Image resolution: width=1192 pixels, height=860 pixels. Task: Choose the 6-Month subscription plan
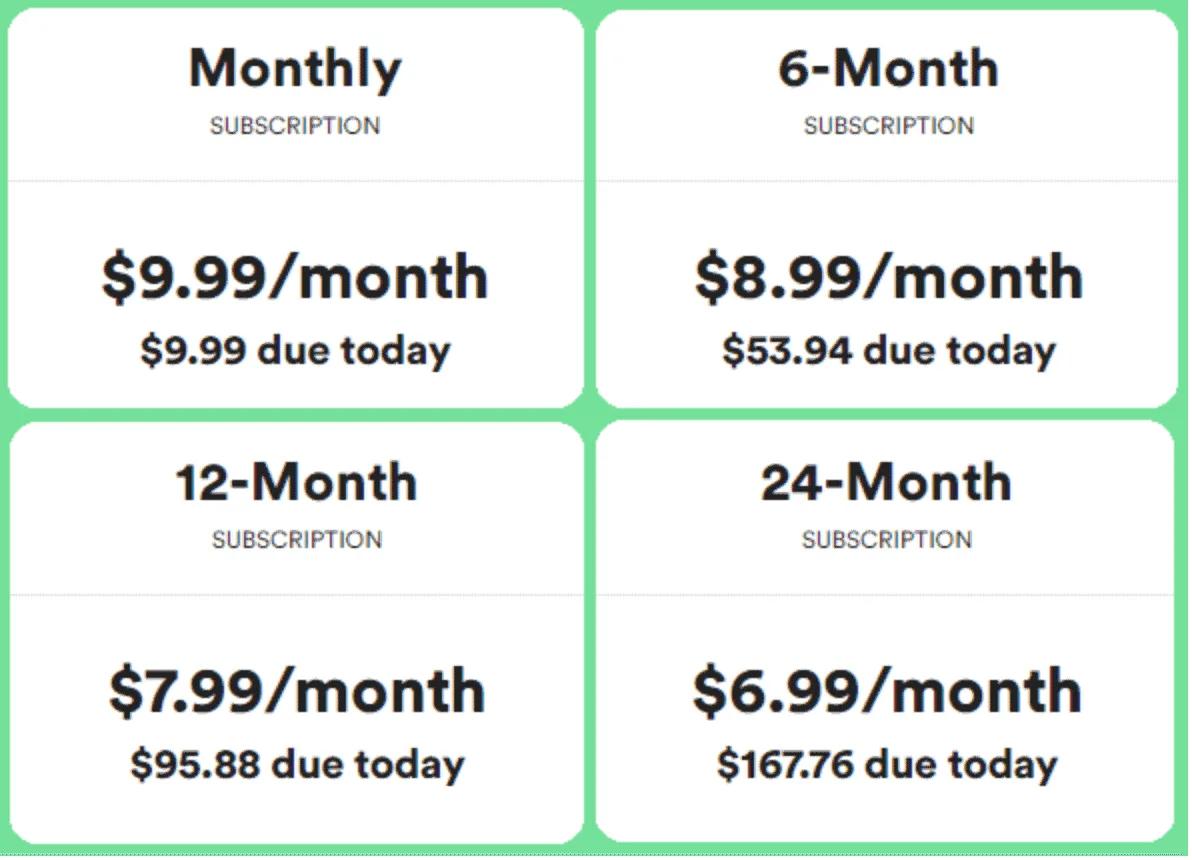pyautogui.click(x=887, y=208)
